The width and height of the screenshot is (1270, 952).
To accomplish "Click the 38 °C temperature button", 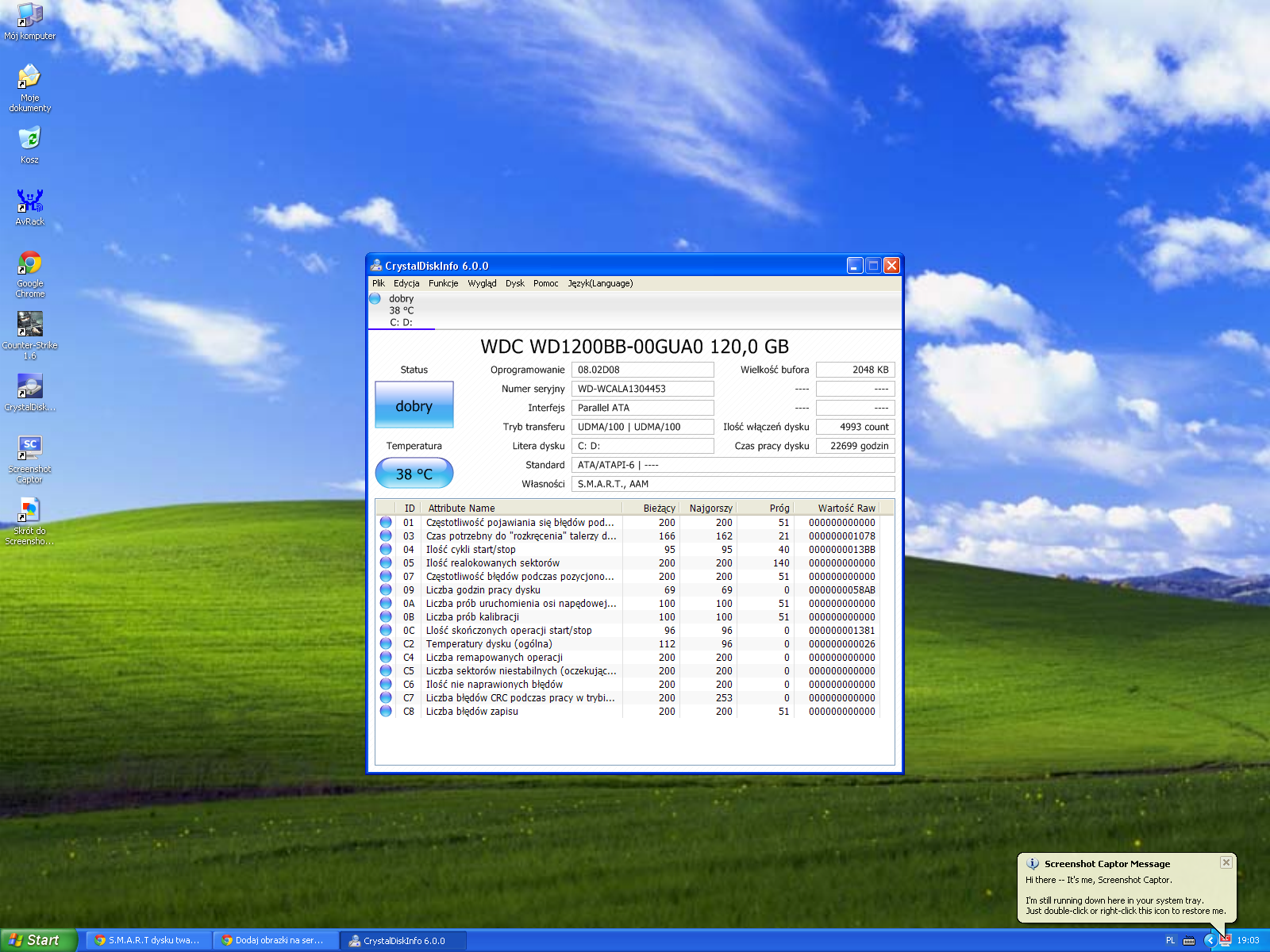I will 414,474.
